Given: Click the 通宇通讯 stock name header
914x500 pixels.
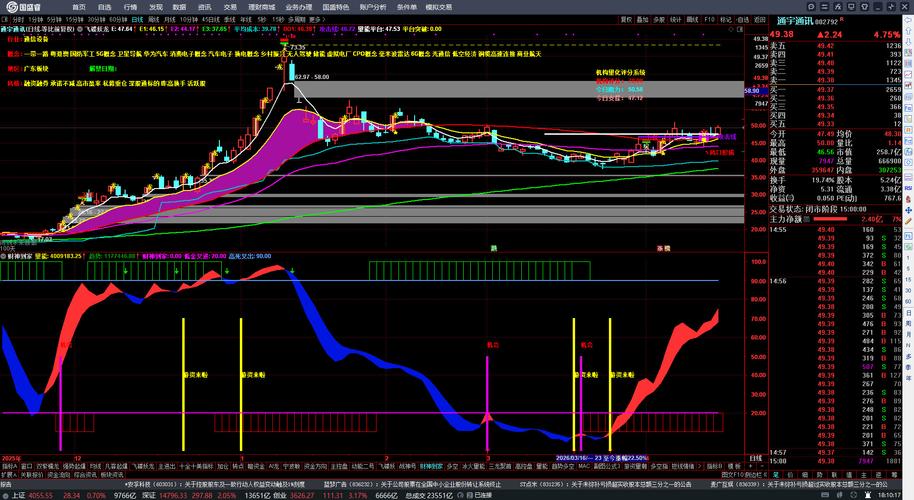Looking at the screenshot, I should click(x=795, y=22).
